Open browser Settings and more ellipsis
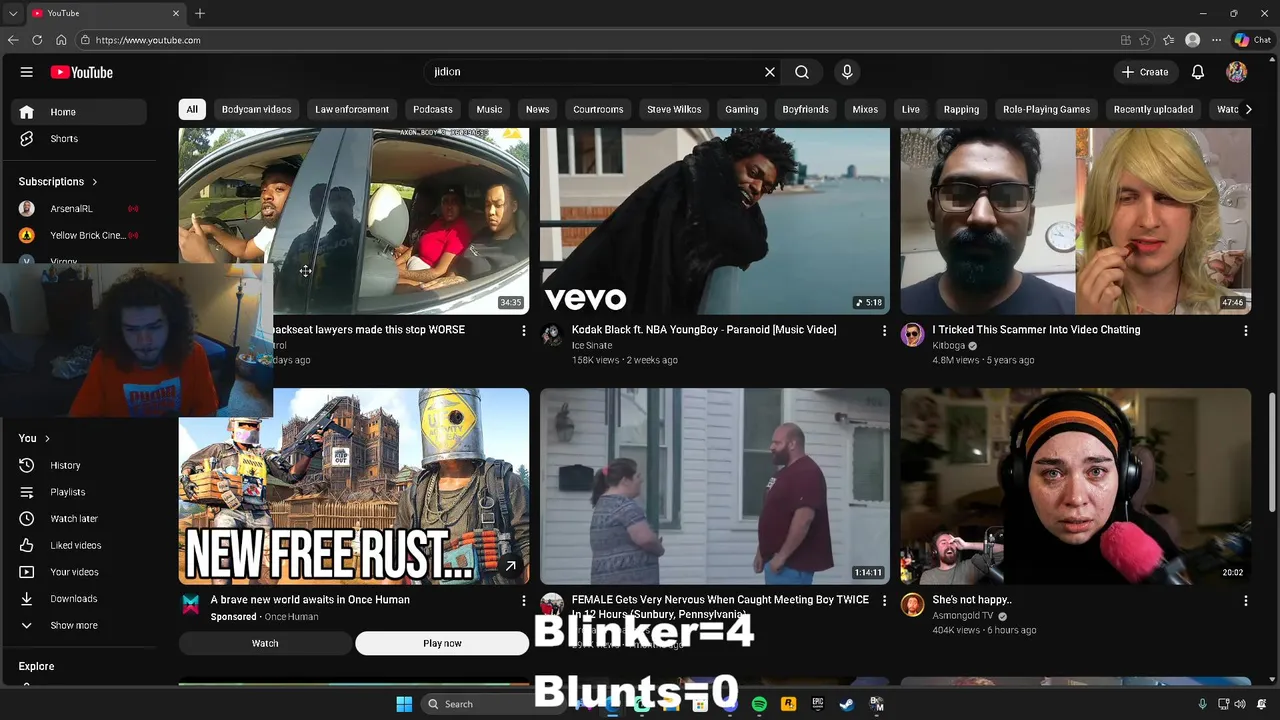Screen dimensions: 1280x720 point(1216,40)
